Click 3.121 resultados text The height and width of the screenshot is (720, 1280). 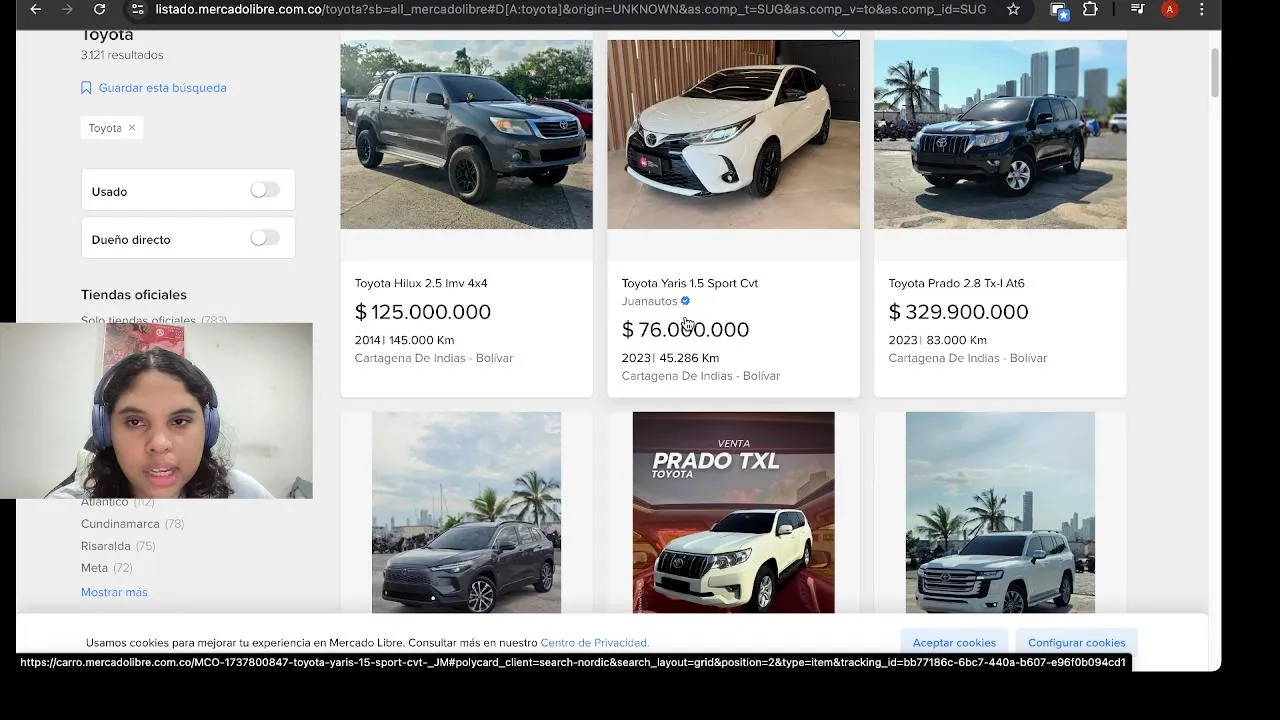[122, 55]
